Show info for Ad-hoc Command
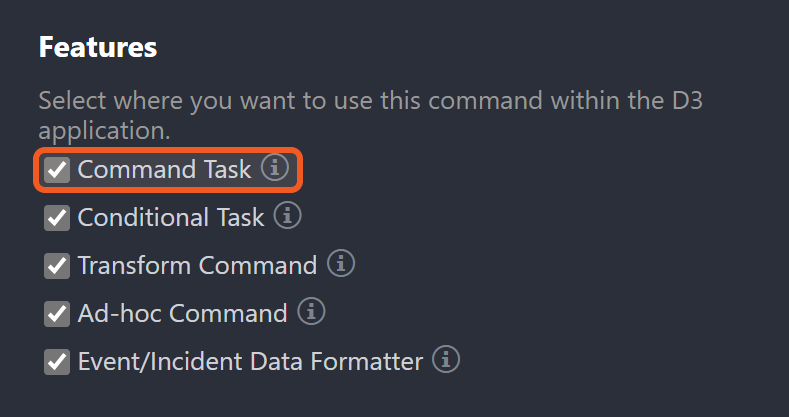The image size is (789, 417). pyautogui.click(x=312, y=312)
